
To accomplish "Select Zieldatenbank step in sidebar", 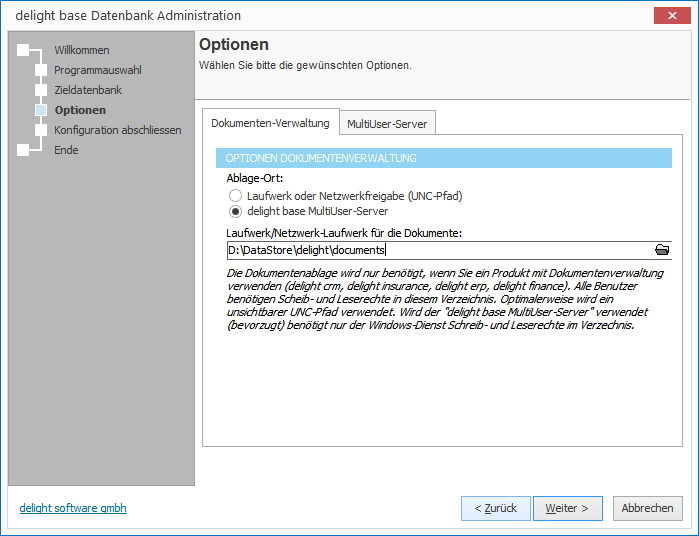I will click(88, 90).
